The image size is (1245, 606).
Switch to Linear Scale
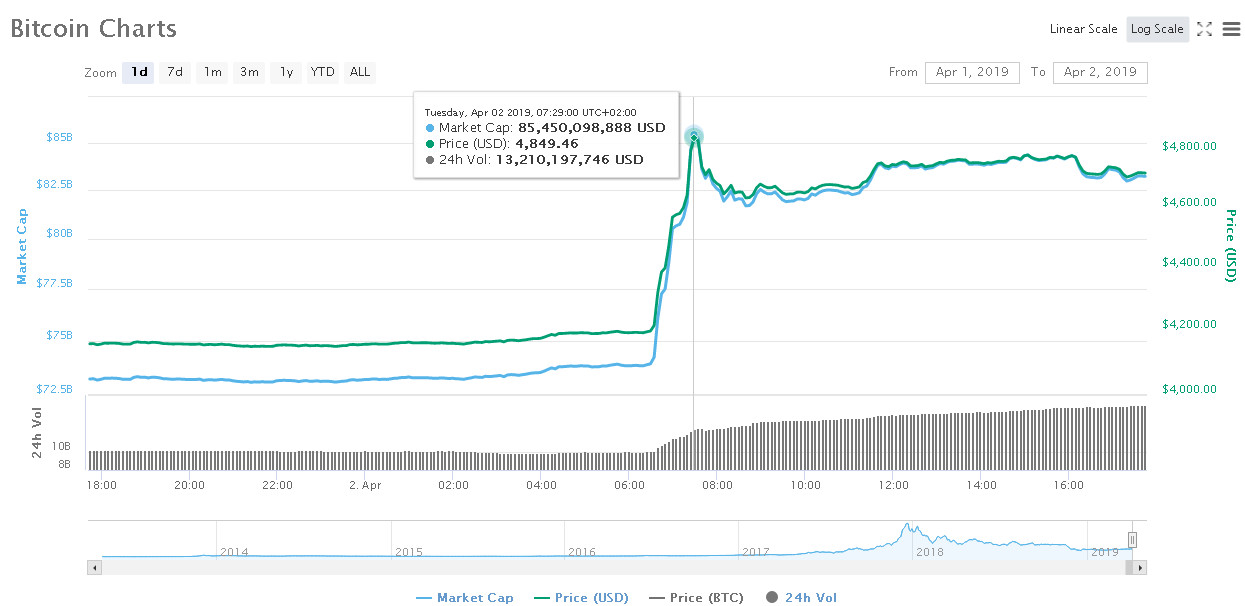pyautogui.click(x=1083, y=29)
